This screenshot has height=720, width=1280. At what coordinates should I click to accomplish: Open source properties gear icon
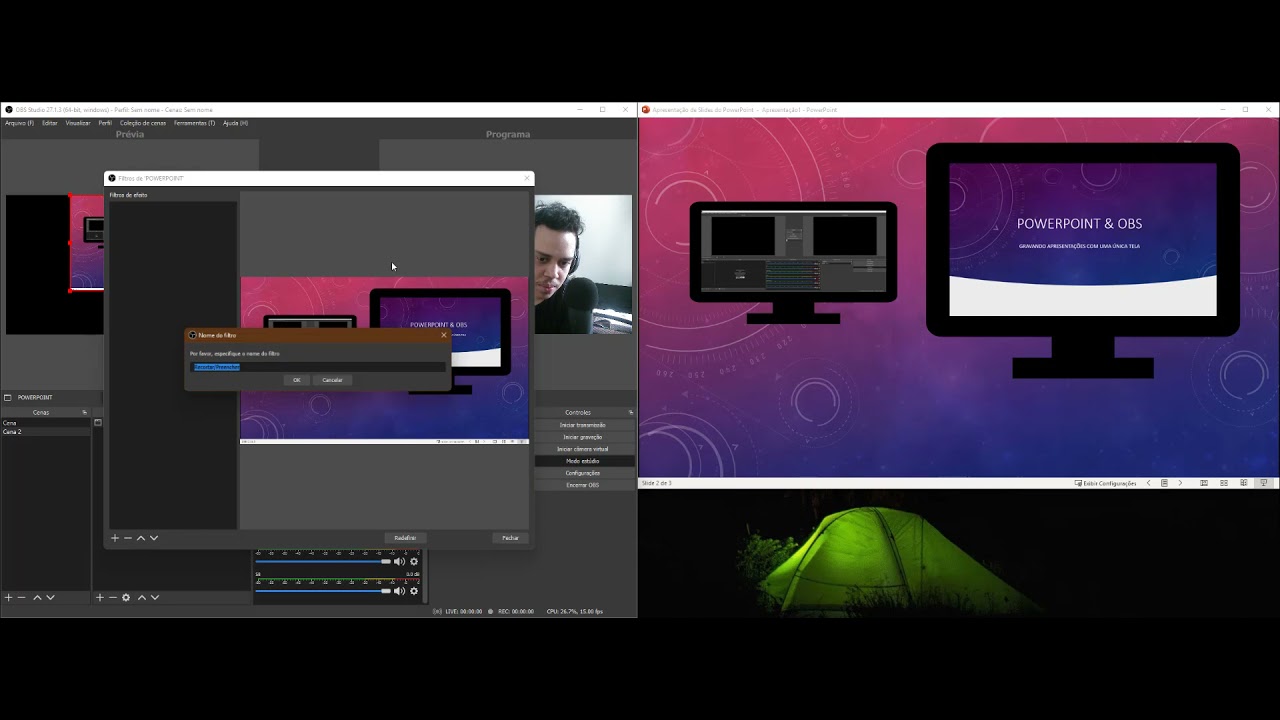(126, 597)
